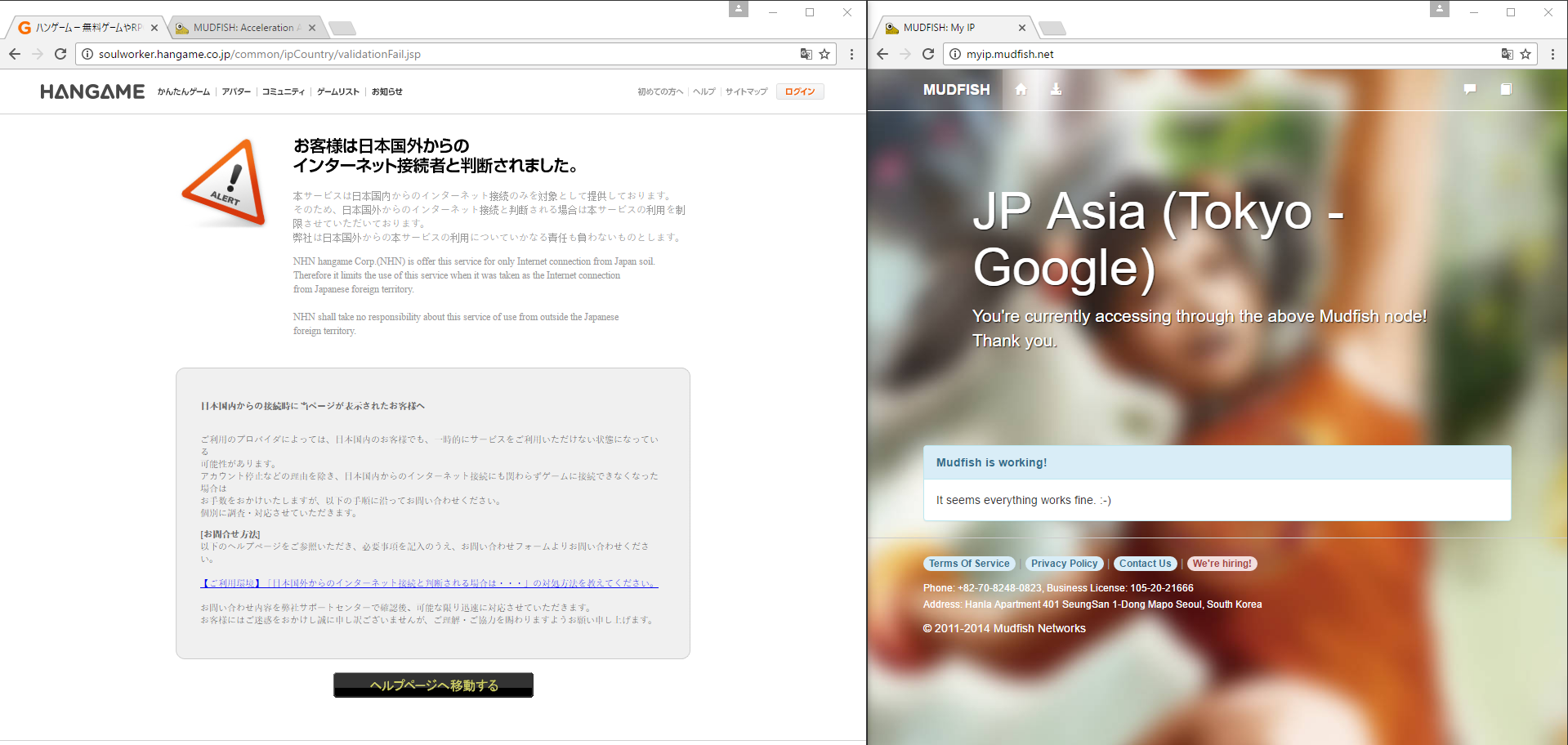Click 'It seems everything works fine. :-)' text

click(x=1024, y=500)
